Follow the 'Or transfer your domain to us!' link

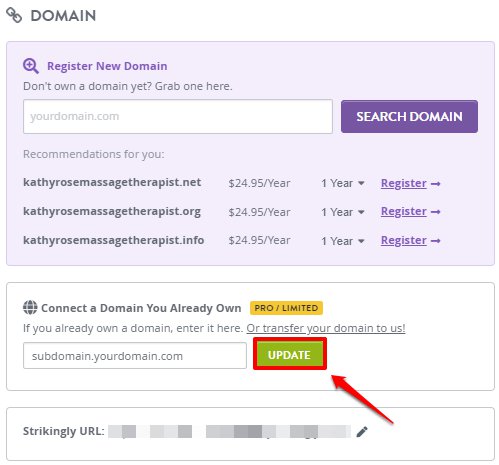(x=326, y=328)
